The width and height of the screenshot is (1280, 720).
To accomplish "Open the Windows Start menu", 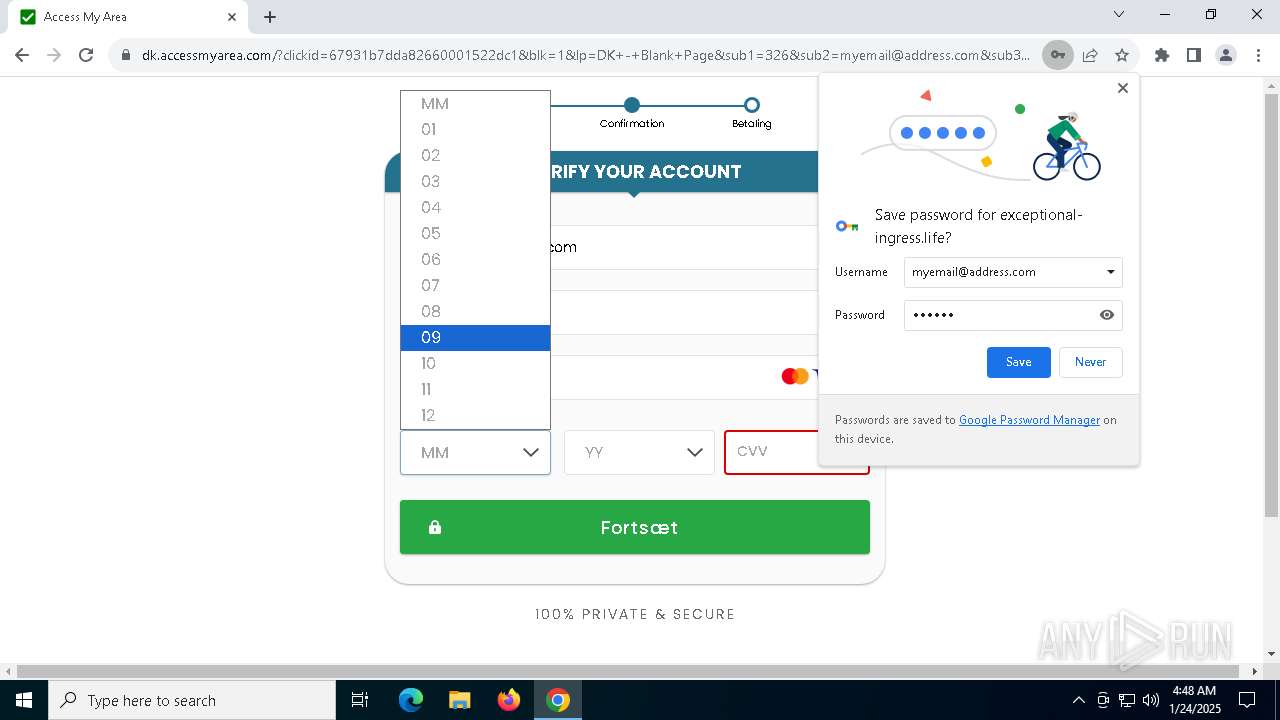I will click(x=24, y=700).
